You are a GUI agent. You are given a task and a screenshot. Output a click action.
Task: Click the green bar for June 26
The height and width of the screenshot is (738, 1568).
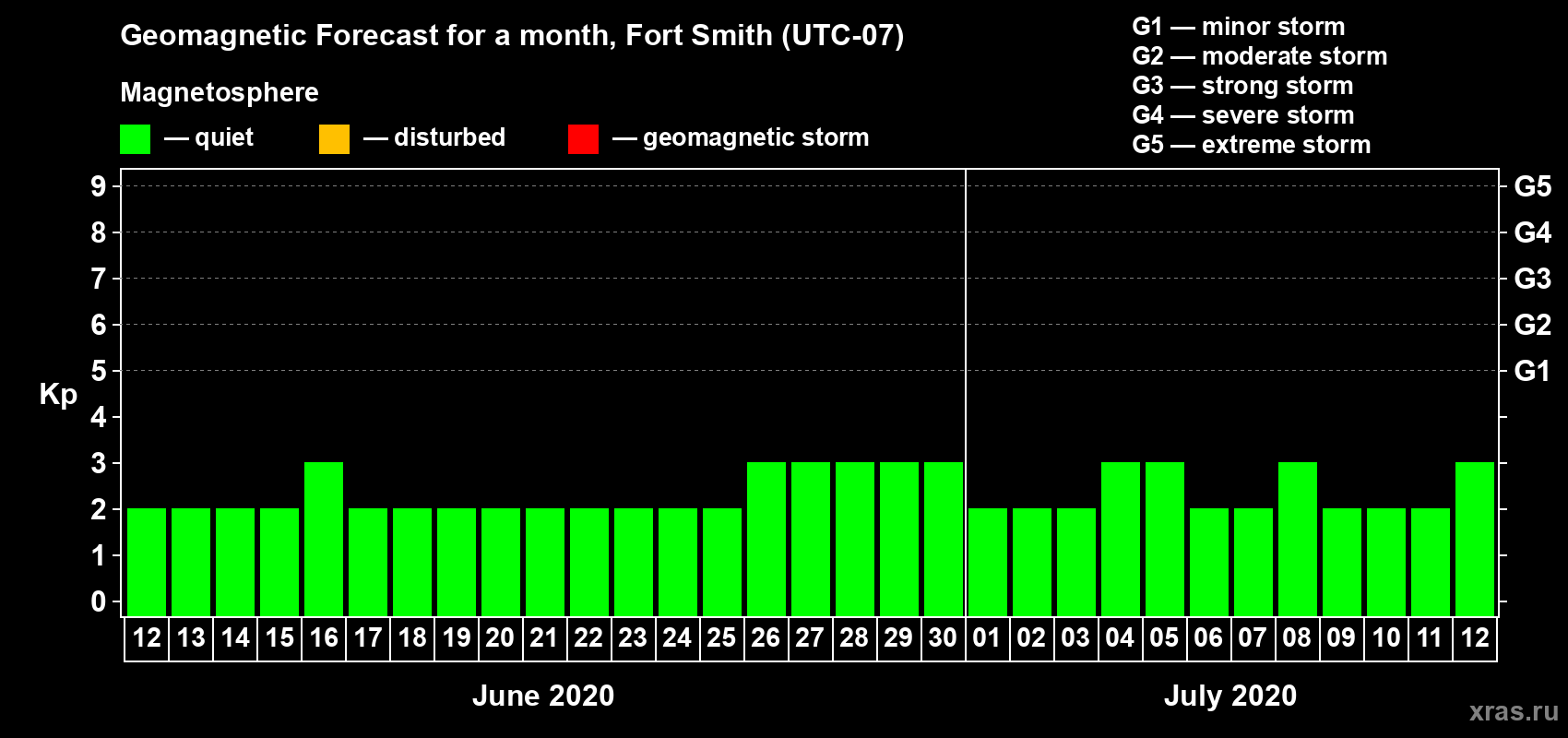pyautogui.click(x=766, y=539)
